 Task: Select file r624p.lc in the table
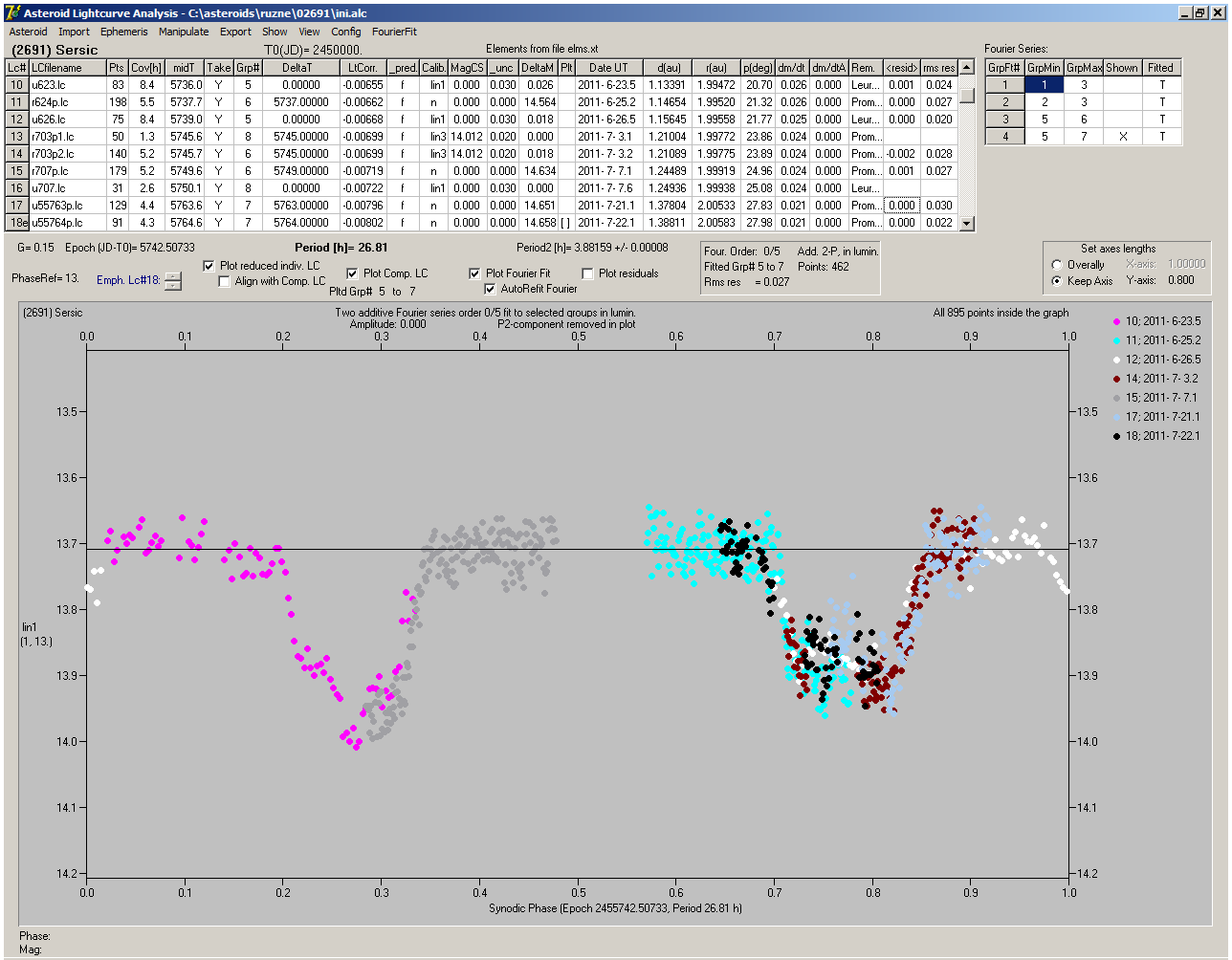(67, 102)
